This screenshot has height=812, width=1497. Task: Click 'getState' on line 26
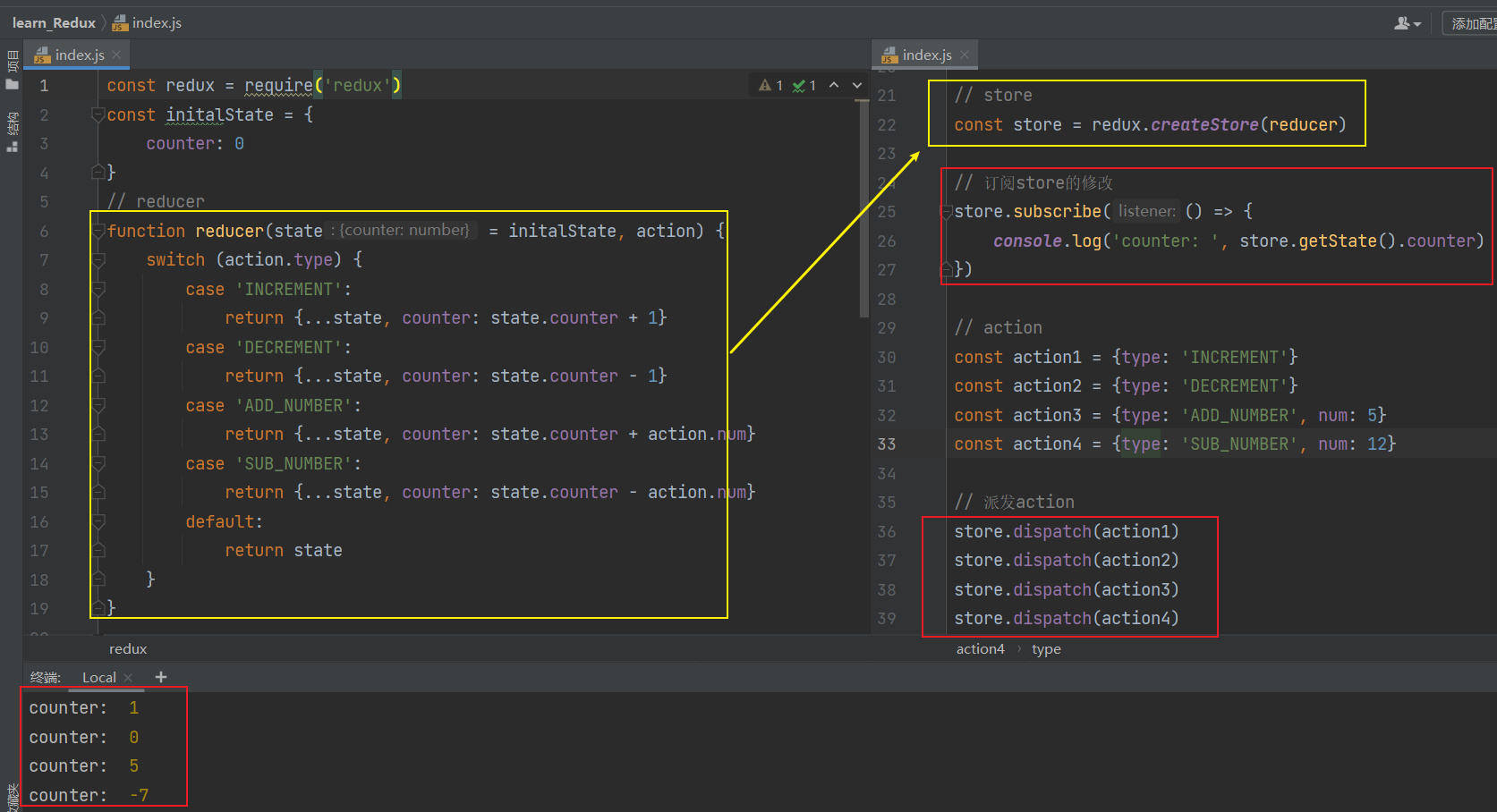point(1338,241)
